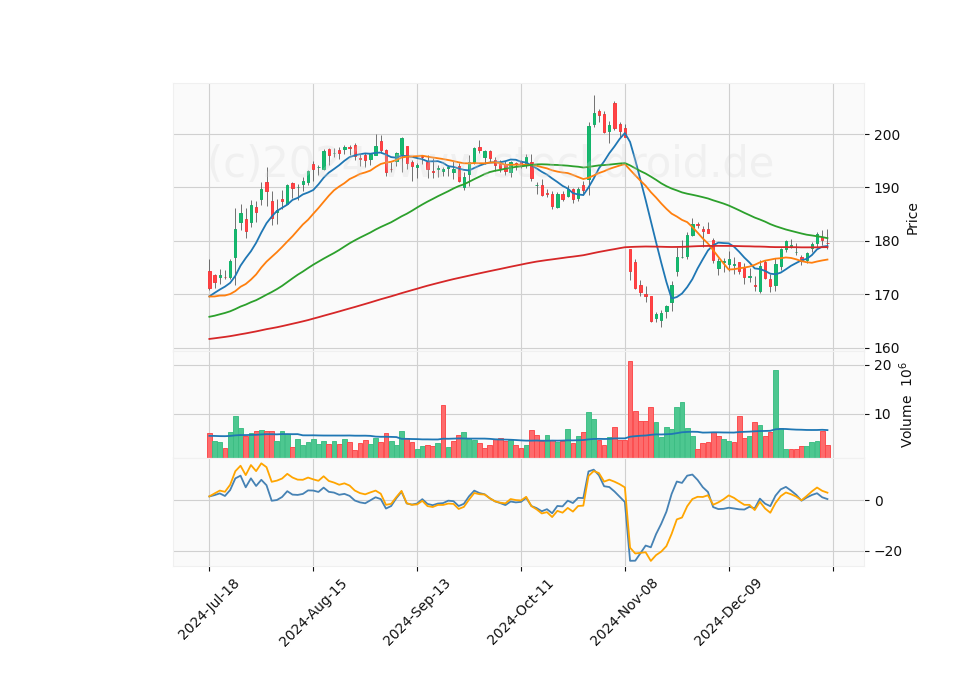Click the 2024-Dec-09 date label
This screenshot has height=690, width=960.
[728, 612]
